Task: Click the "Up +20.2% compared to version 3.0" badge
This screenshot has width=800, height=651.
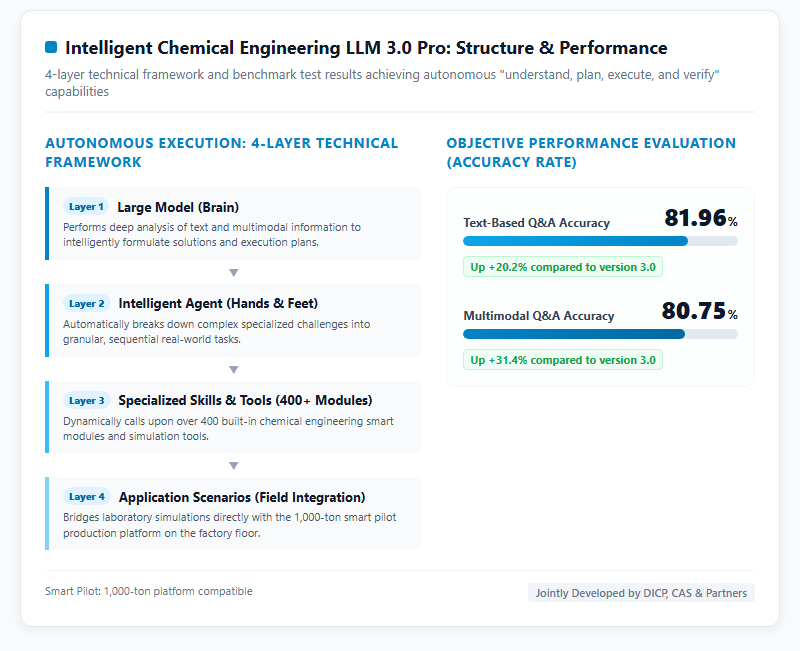Action: pyautogui.click(x=563, y=267)
